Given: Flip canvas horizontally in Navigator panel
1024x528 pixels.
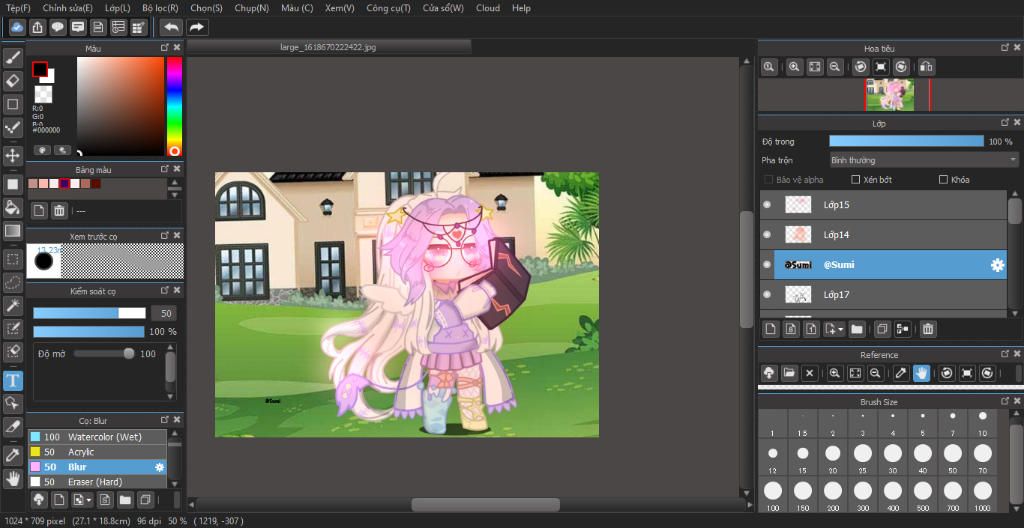Looking at the screenshot, I should [926, 67].
